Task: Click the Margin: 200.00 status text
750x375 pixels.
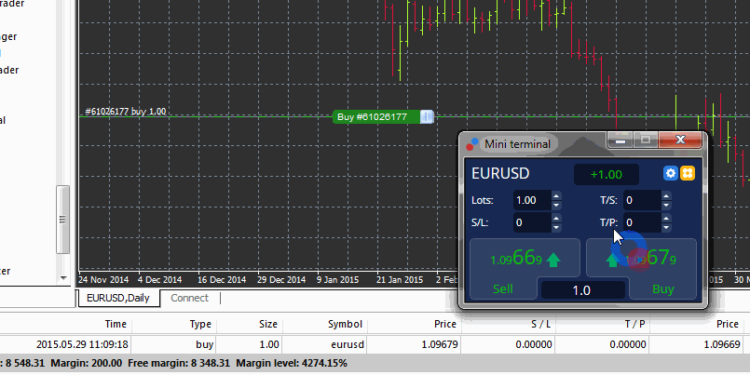Action: tap(86, 363)
